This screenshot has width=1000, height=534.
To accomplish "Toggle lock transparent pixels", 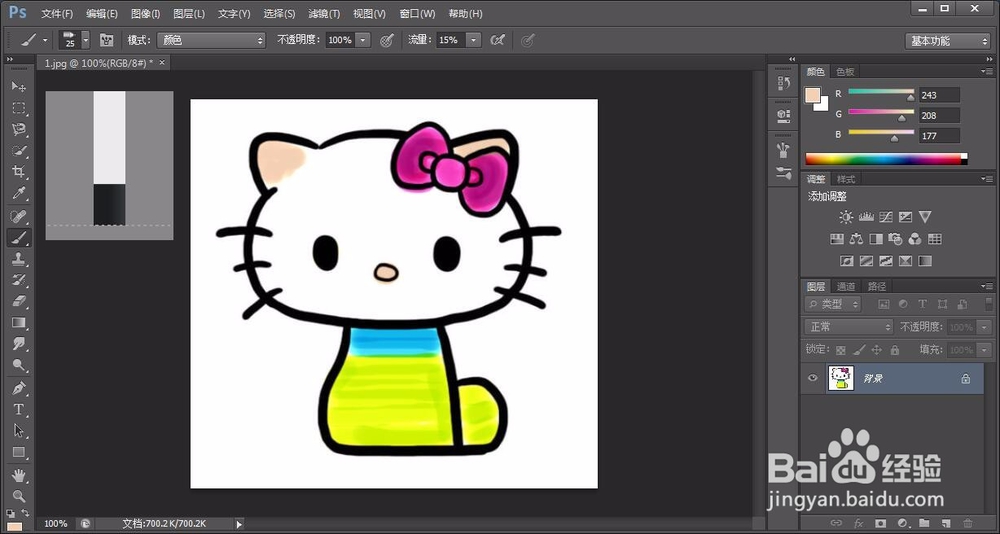I will pos(841,350).
